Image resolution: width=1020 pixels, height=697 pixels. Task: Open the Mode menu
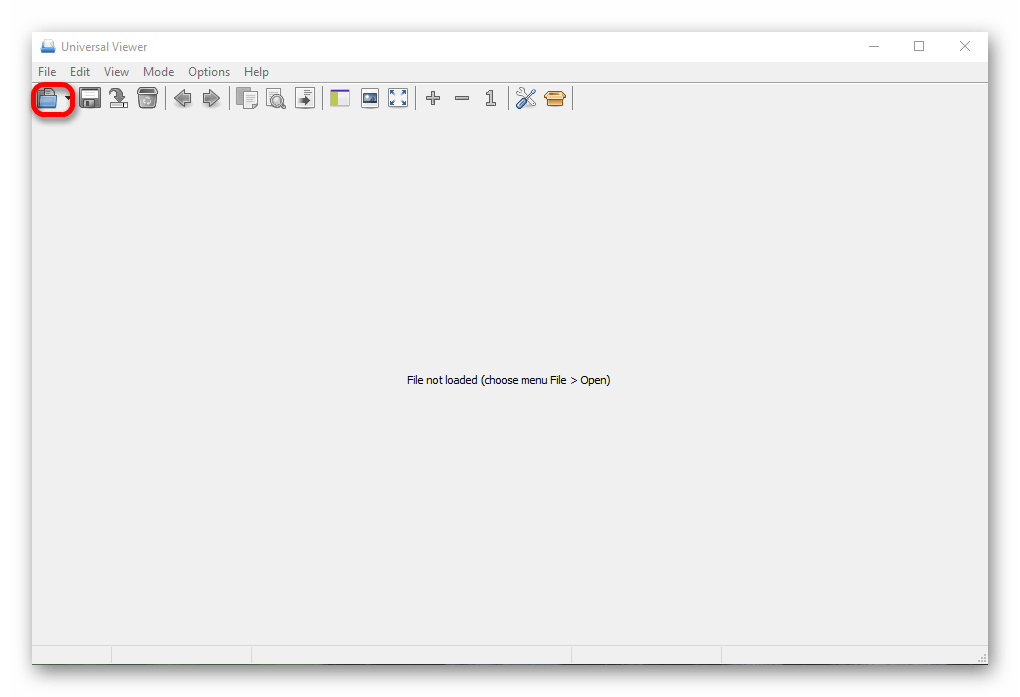(159, 72)
